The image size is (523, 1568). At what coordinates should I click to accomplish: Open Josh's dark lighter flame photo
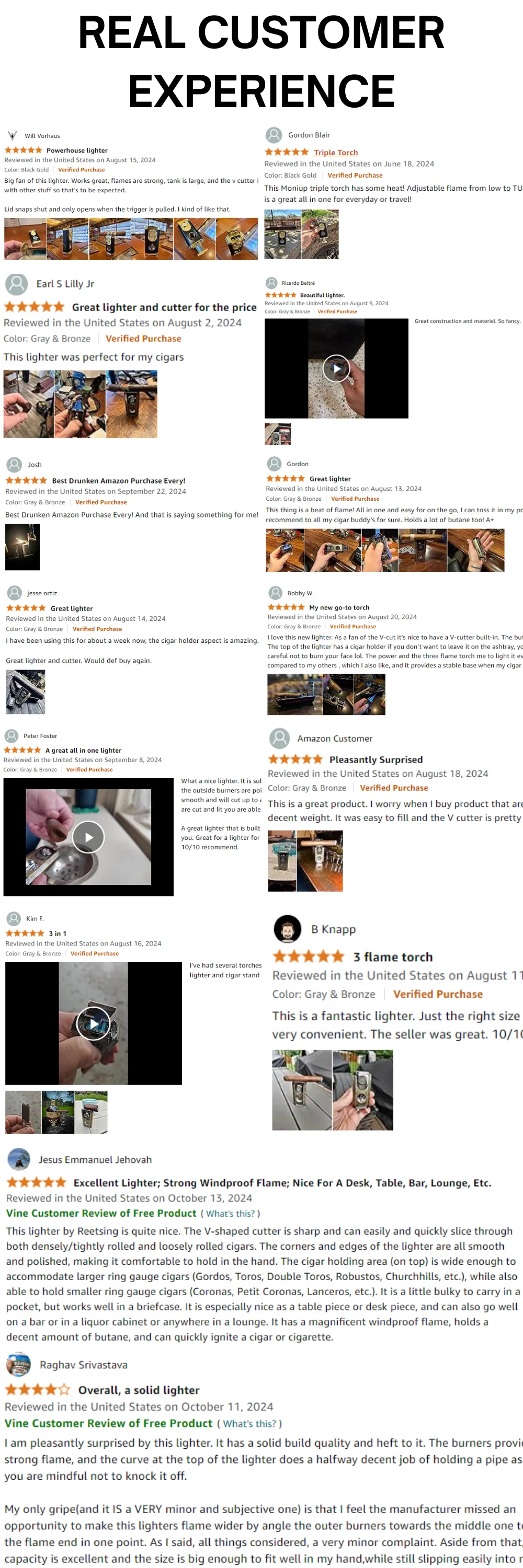(x=22, y=547)
